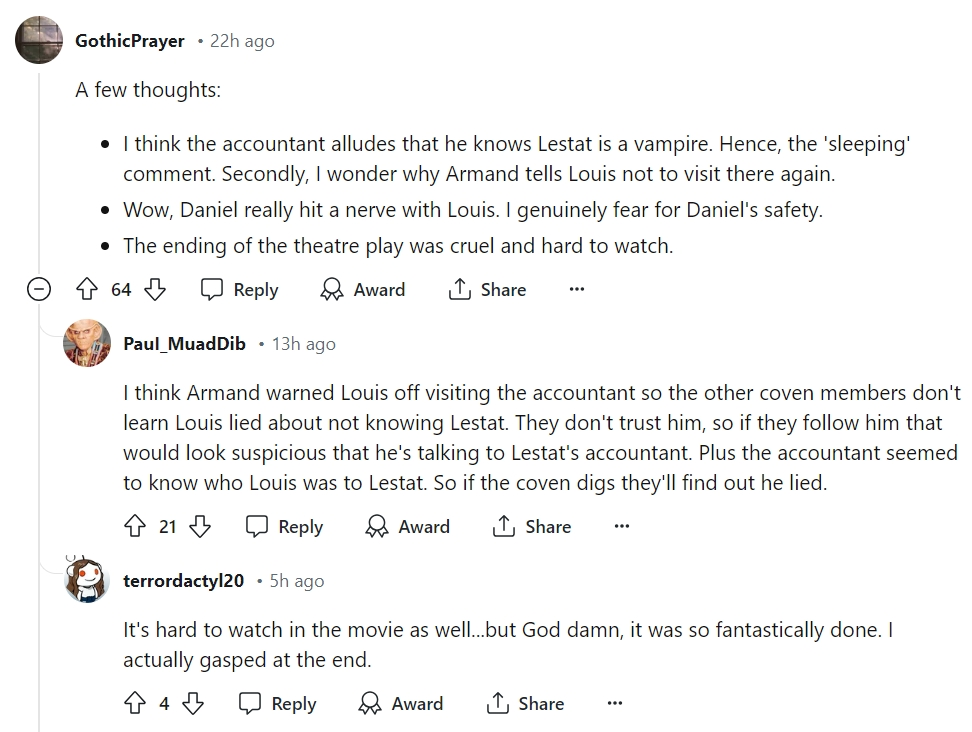Viewport: 972px width, 732px height.
Task: Open more options for terrordactyl20's comment
Action: click(x=615, y=704)
